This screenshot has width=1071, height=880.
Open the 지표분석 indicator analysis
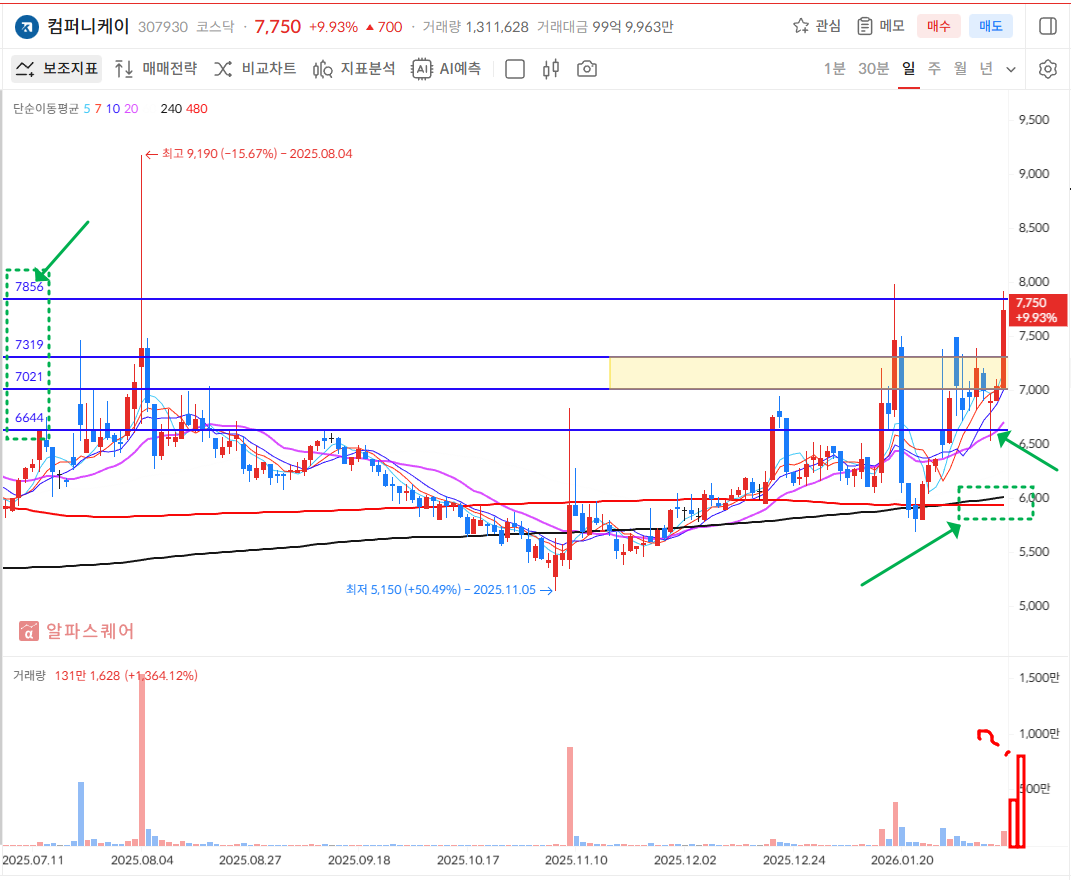pos(354,69)
